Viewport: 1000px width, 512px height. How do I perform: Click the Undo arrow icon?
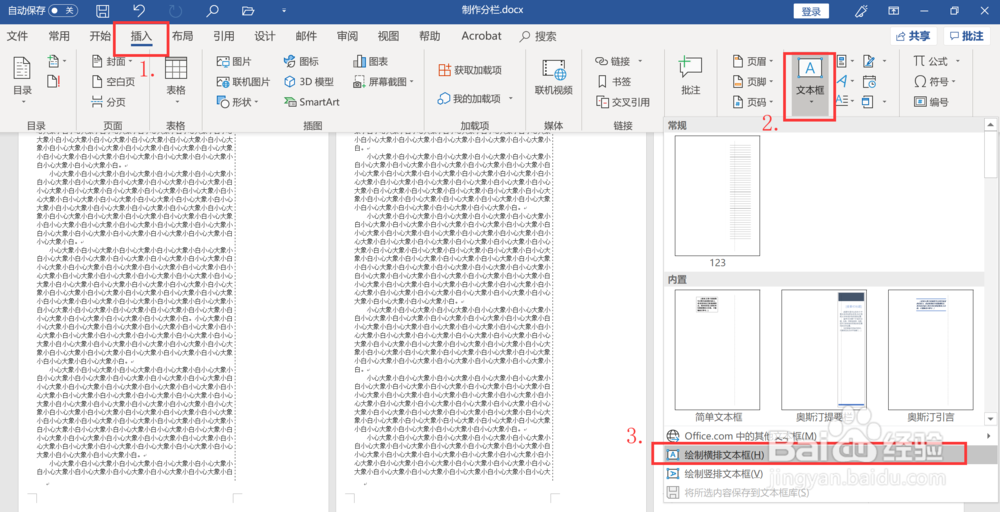coord(139,11)
